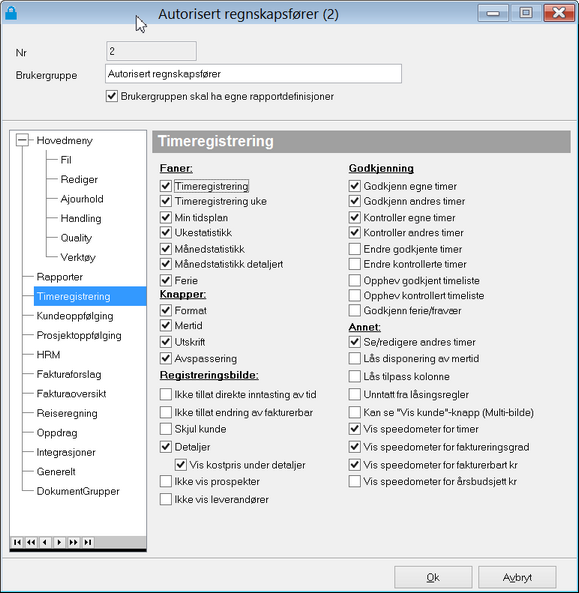The image size is (579, 593).
Task: Open Fakturaoversikt section
Action: click(x=71, y=394)
